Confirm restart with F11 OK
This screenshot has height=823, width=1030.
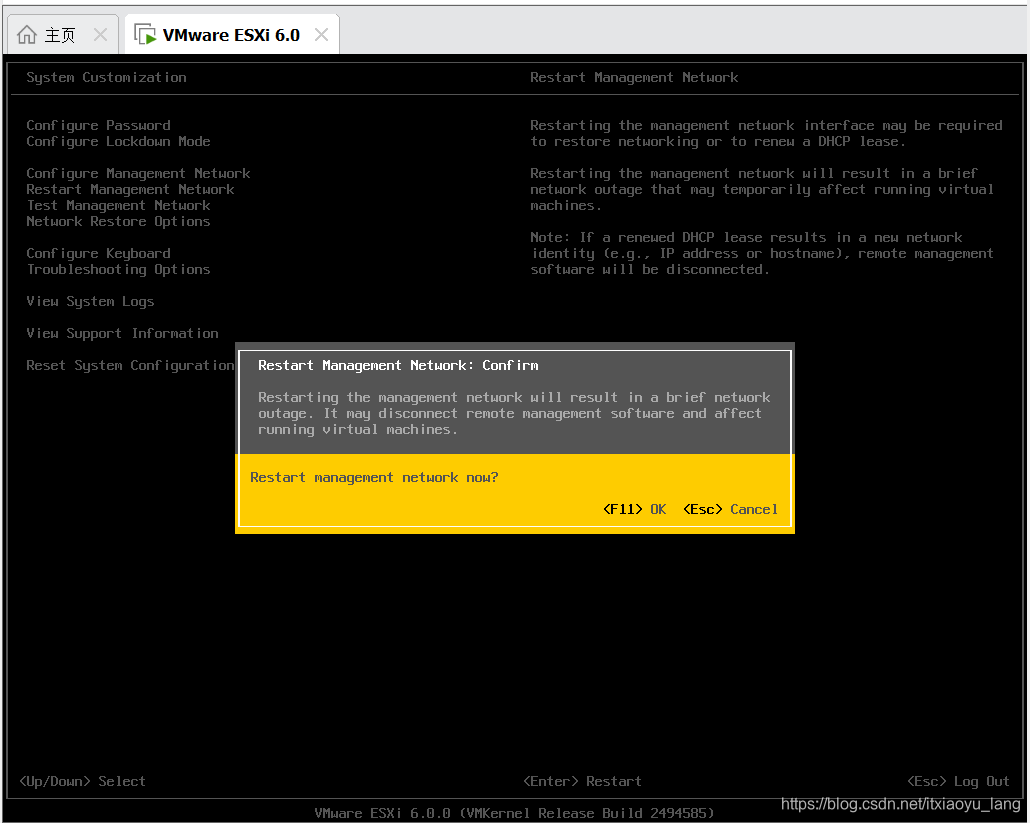[635, 509]
